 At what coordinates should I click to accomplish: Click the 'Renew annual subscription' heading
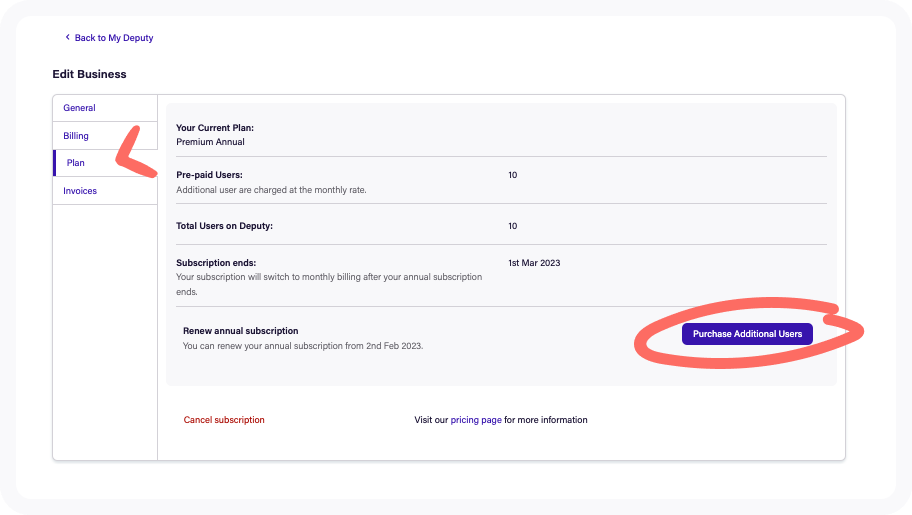[240, 331]
